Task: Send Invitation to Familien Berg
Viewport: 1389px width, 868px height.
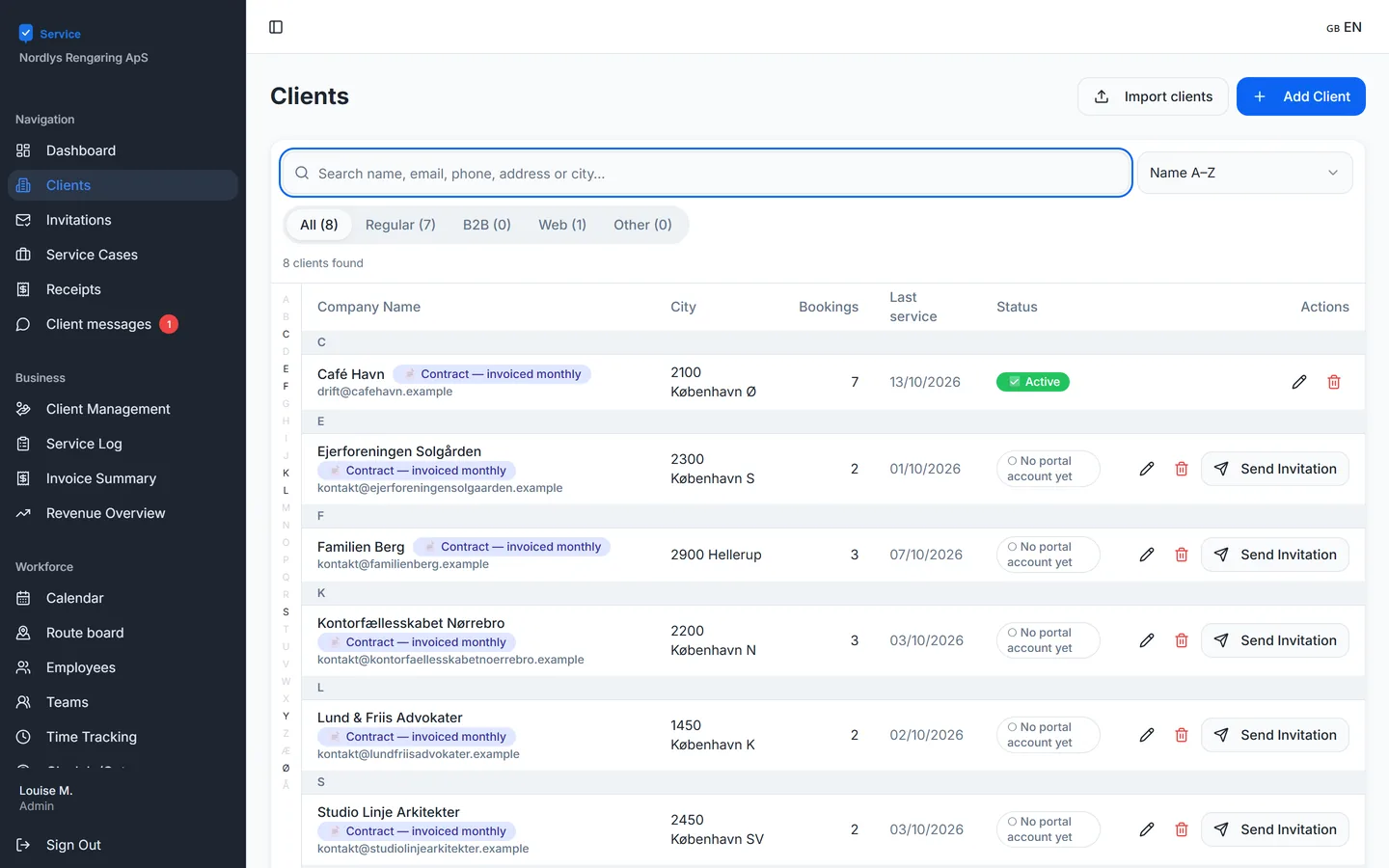Action: point(1275,555)
